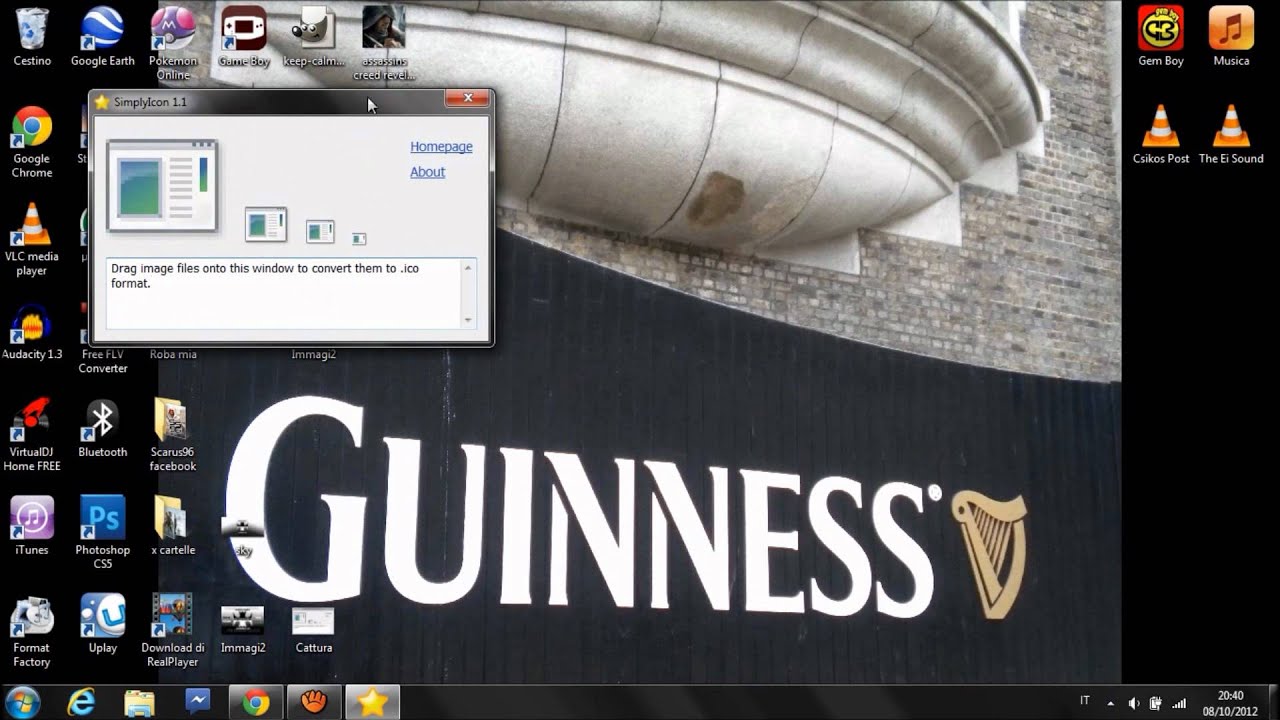Select the sky desktop file icon
The image size is (1280, 720).
coord(243,535)
